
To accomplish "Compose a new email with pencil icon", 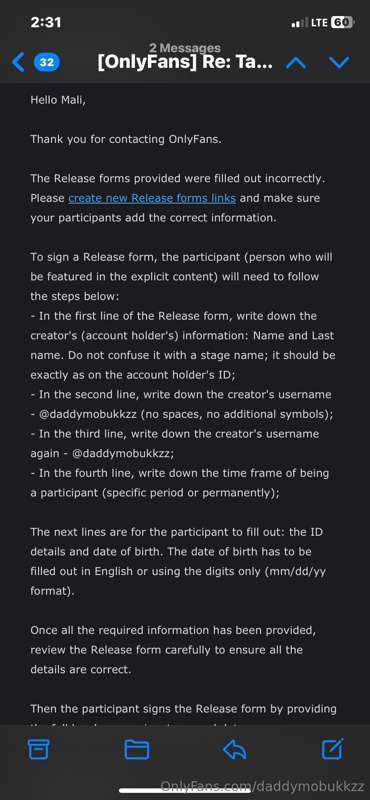I will (x=332, y=749).
